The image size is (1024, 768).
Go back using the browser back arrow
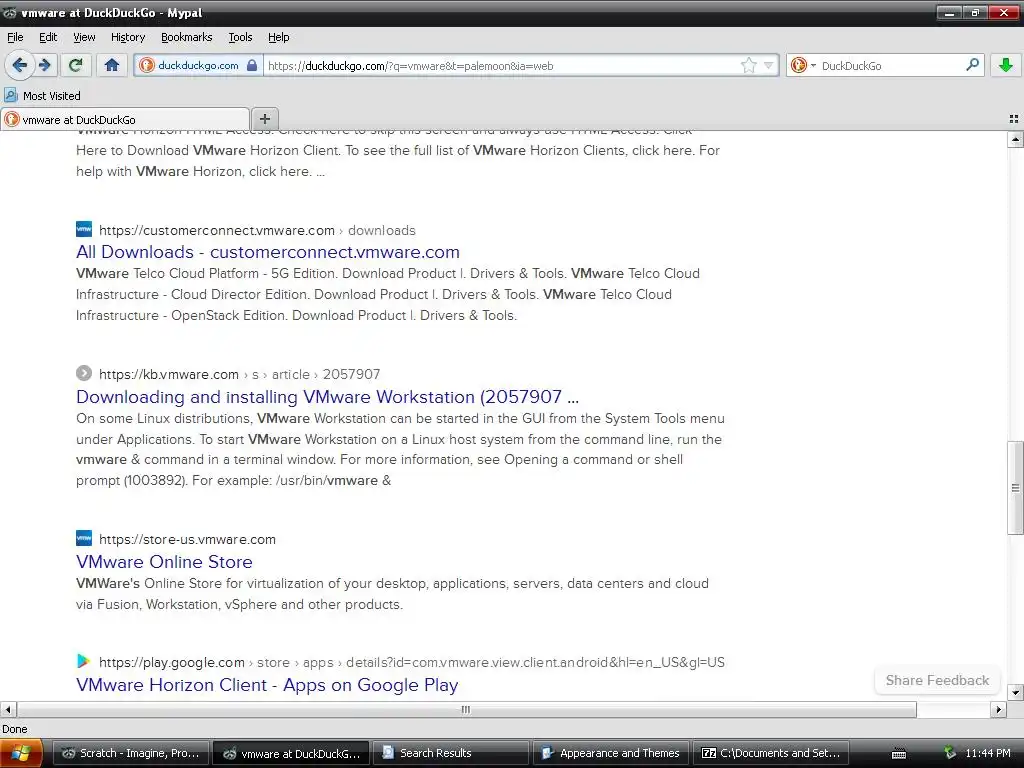click(20, 65)
